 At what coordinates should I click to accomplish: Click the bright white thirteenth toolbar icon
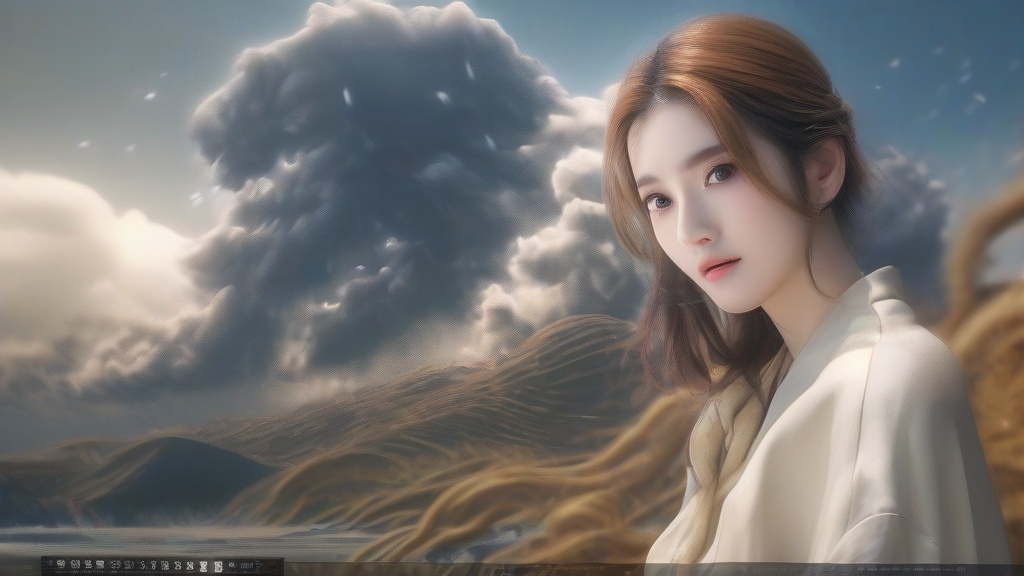pyautogui.click(x=203, y=566)
